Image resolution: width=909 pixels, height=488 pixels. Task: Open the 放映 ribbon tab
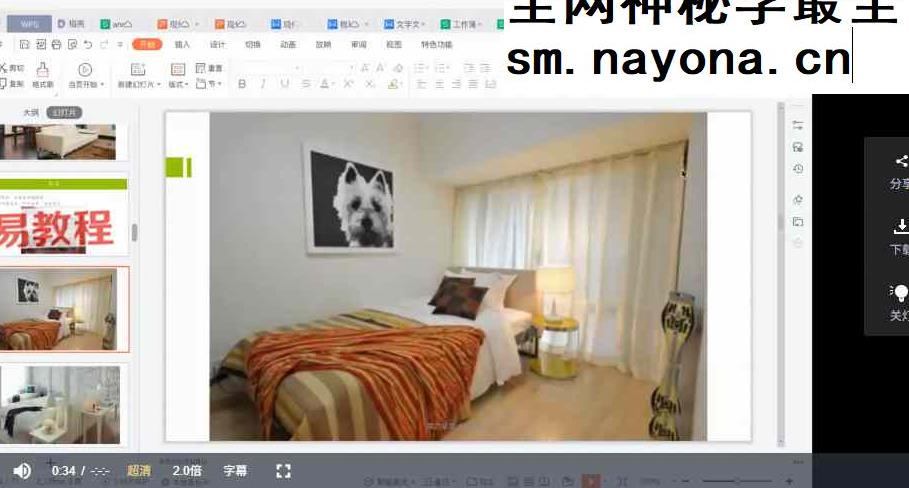tap(323, 44)
